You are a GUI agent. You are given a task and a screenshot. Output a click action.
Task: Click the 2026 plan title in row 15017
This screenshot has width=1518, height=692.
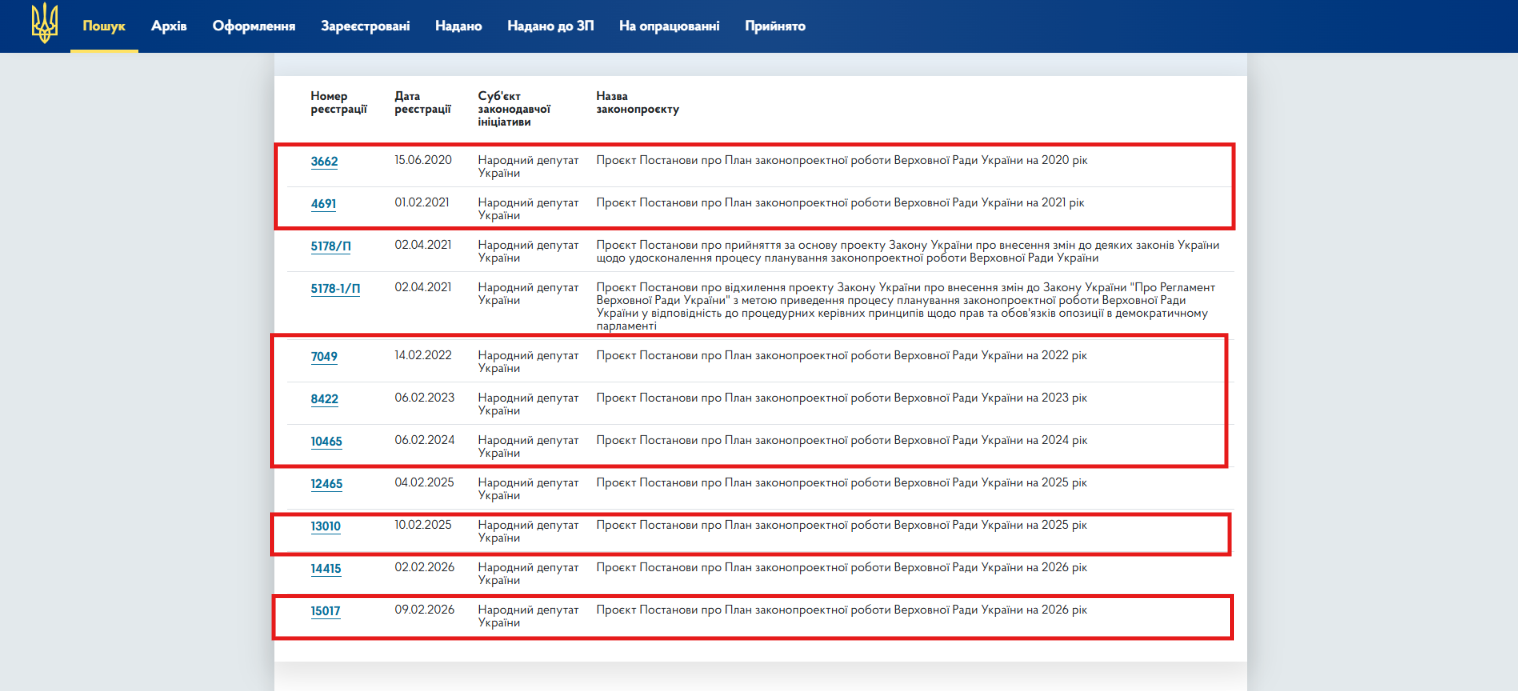[x=841, y=609]
